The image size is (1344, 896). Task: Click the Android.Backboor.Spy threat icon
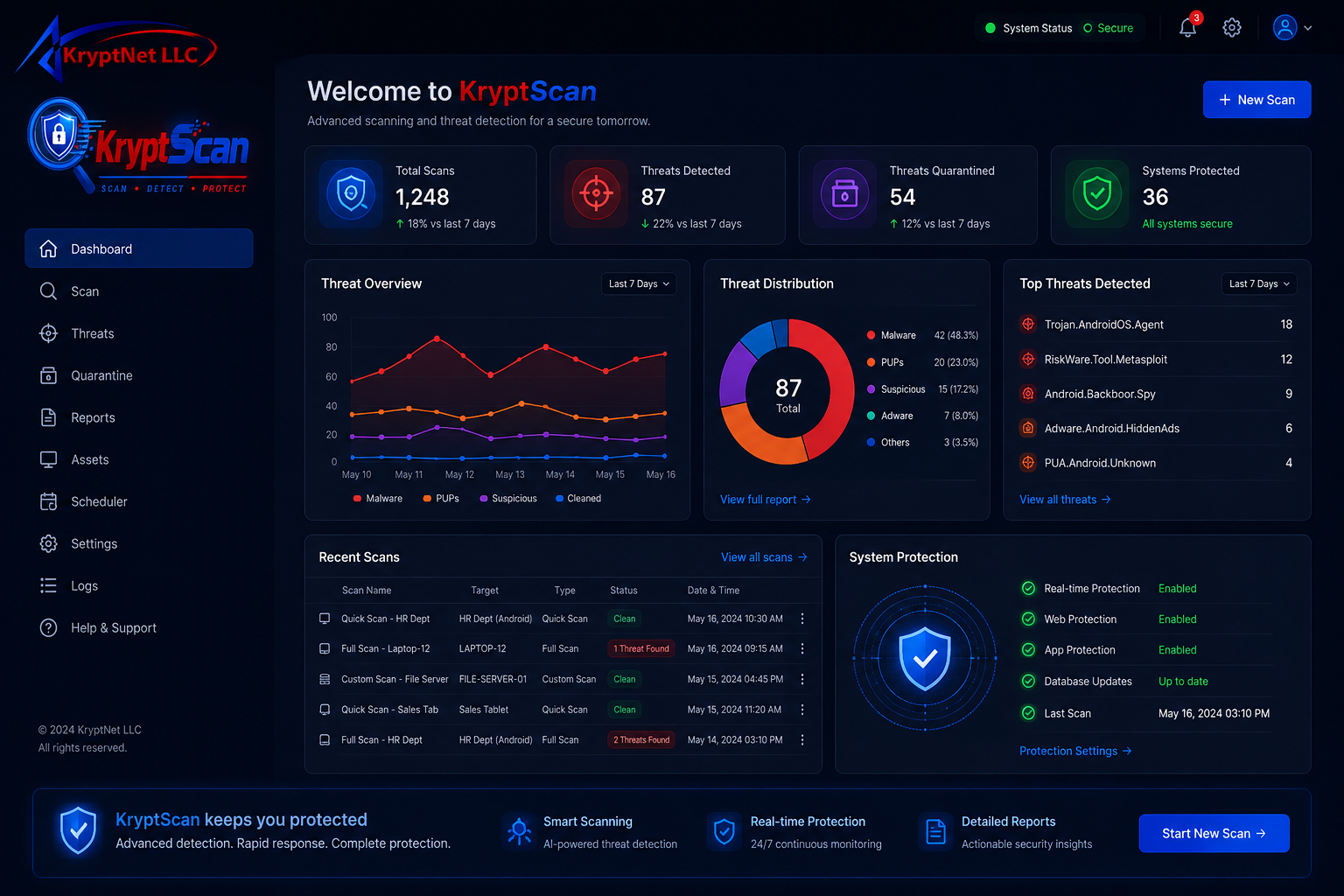[x=1028, y=394]
